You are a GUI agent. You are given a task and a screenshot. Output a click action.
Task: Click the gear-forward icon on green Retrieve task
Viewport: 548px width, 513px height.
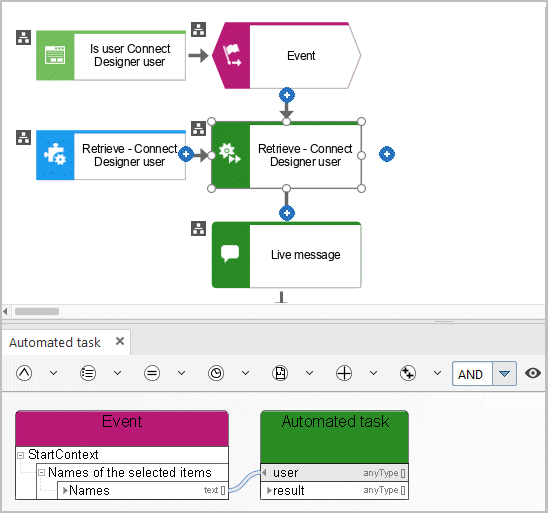(x=230, y=154)
